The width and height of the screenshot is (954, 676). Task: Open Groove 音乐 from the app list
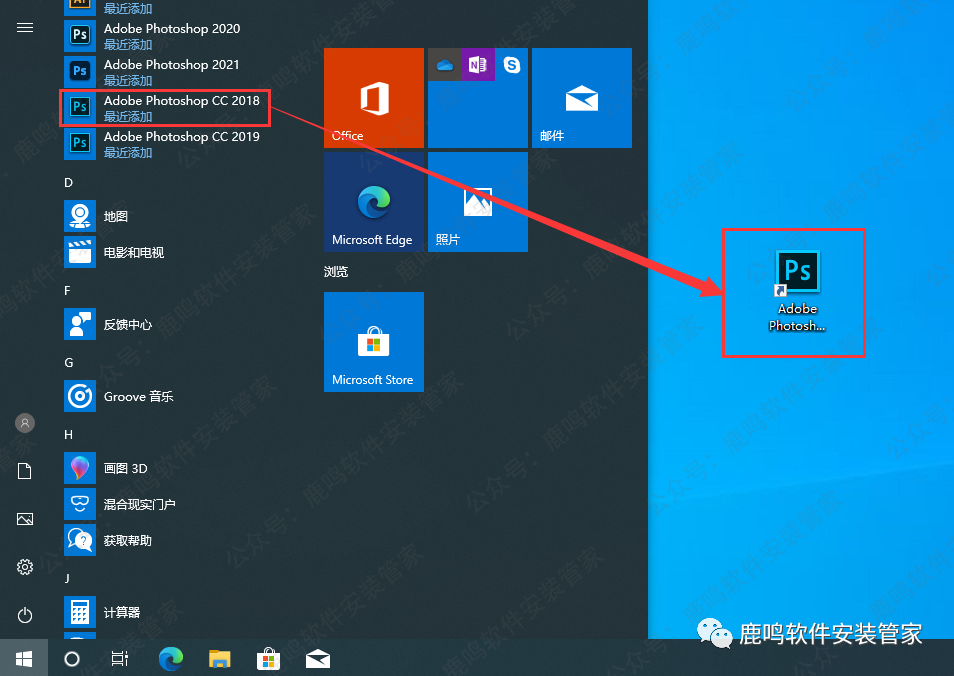pos(138,396)
